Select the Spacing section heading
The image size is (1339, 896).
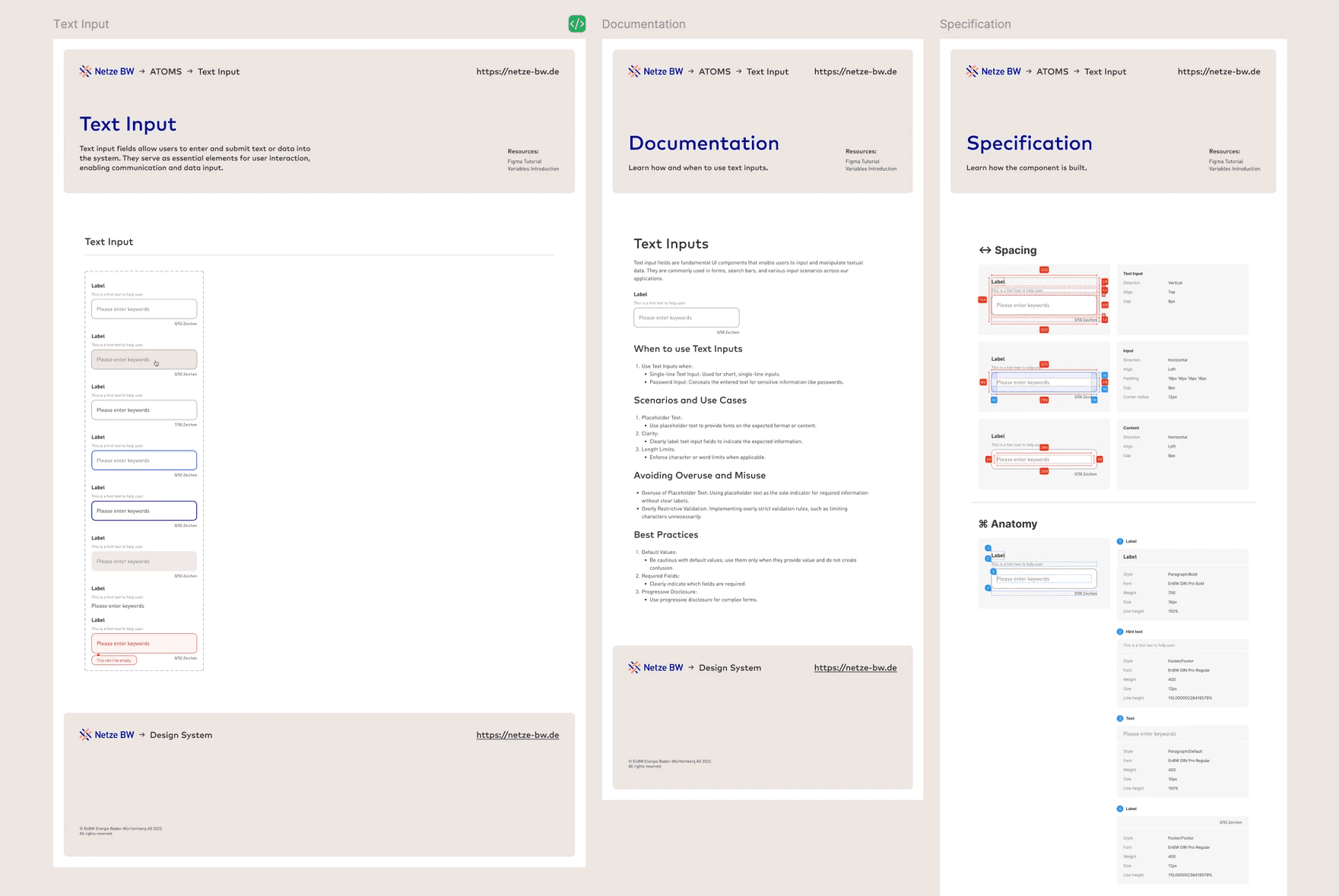[1016, 250]
